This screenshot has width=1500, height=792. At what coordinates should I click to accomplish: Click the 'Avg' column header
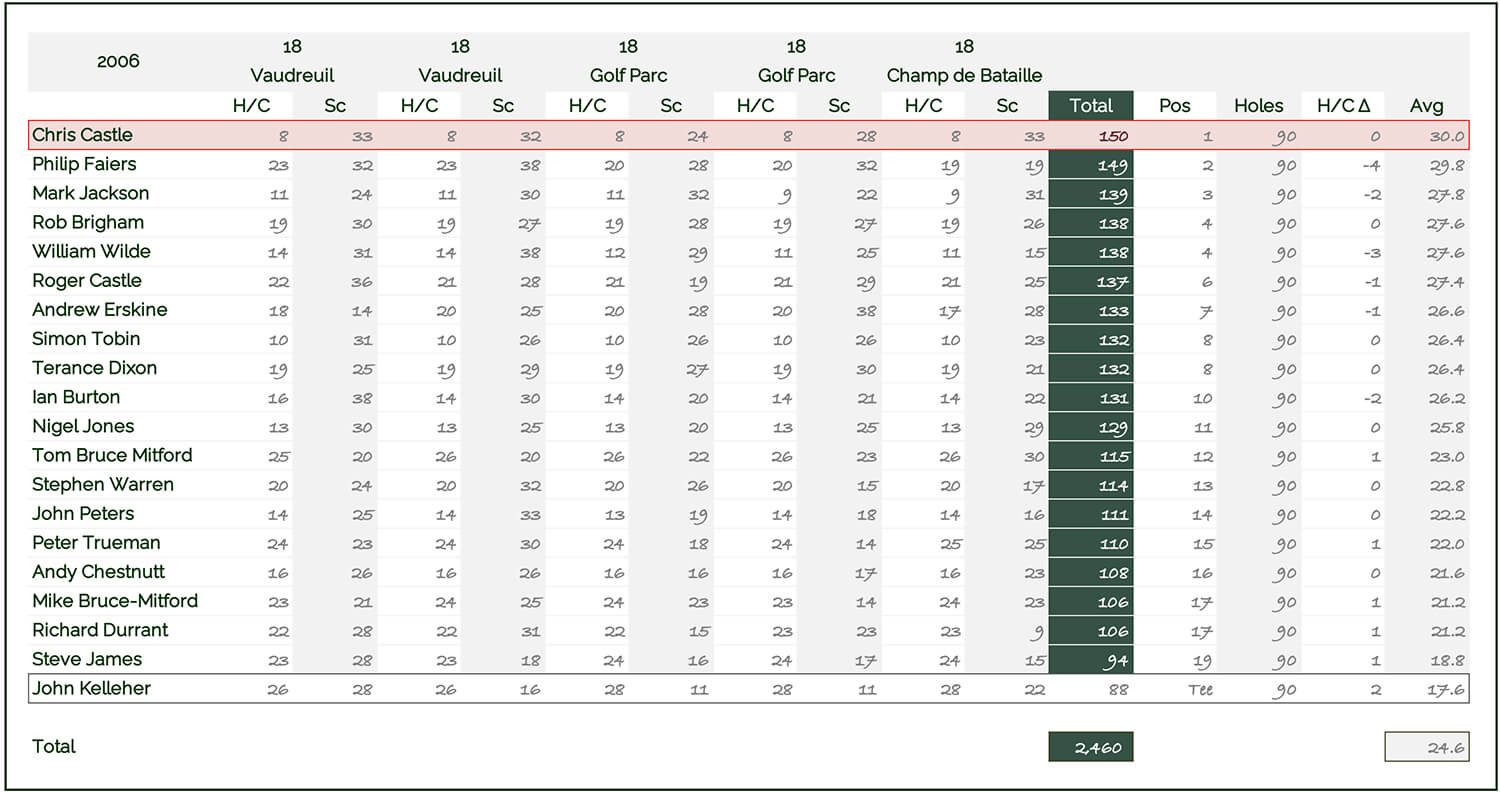(1427, 105)
